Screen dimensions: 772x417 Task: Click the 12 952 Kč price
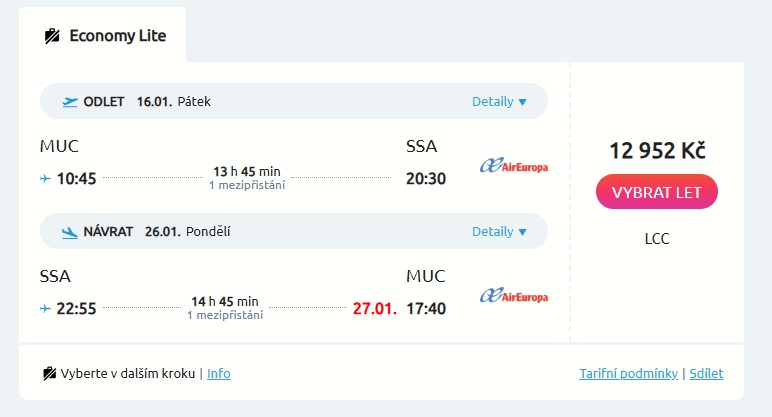pyautogui.click(x=657, y=151)
